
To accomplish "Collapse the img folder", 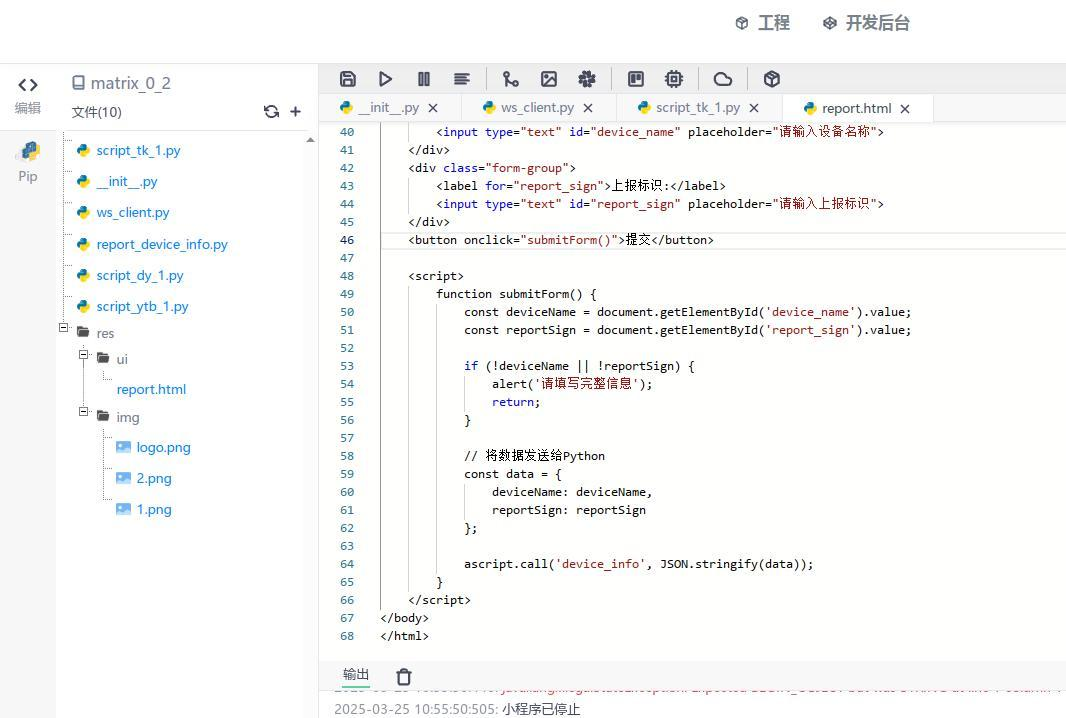I will (84, 411).
